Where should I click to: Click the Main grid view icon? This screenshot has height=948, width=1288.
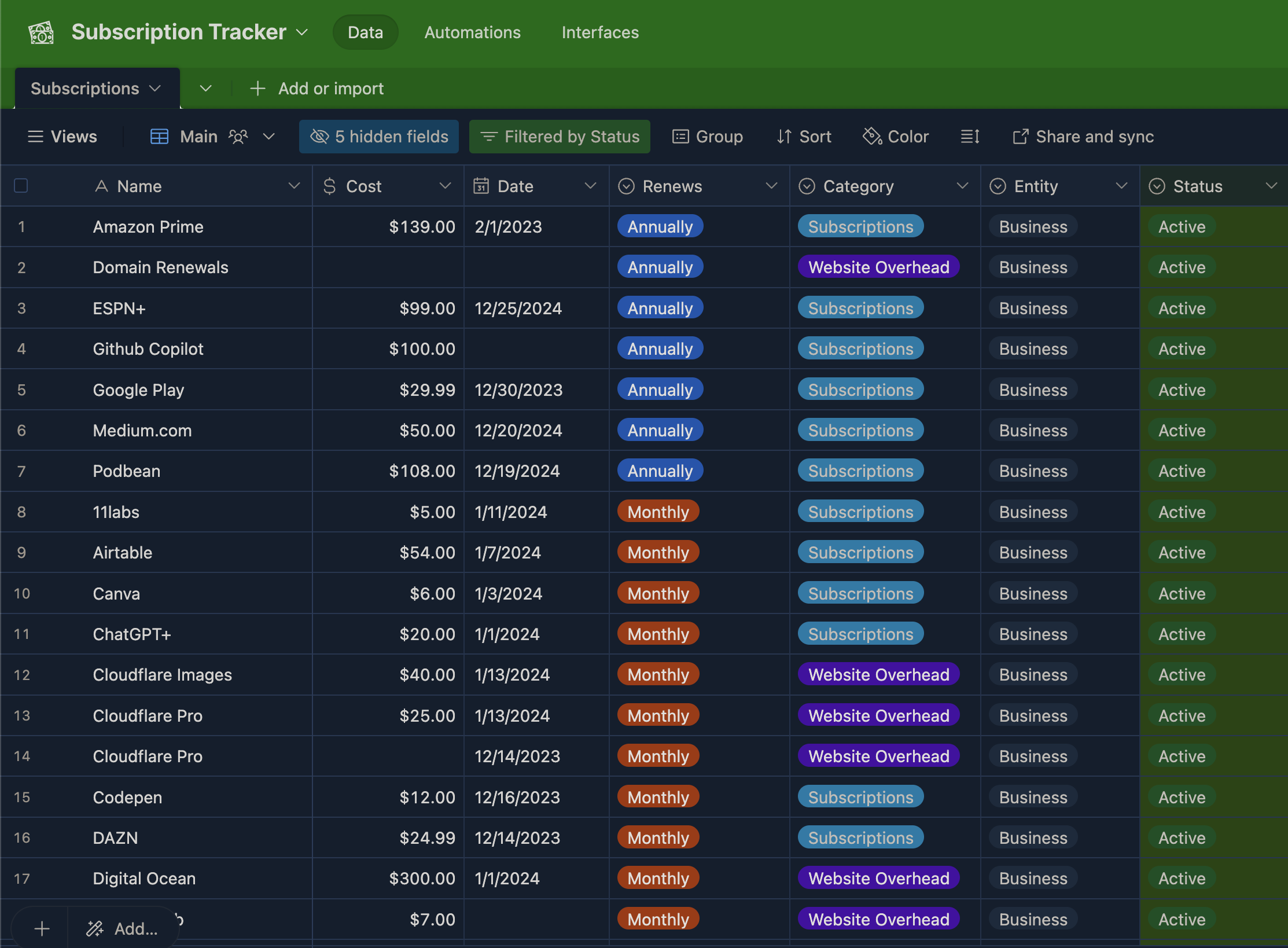pos(159,137)
